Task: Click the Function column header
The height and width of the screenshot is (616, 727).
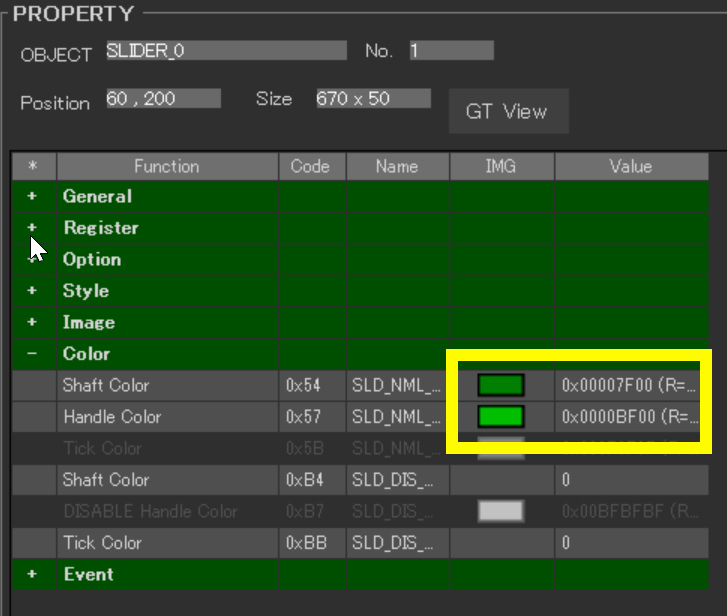Action: (167, 166)
